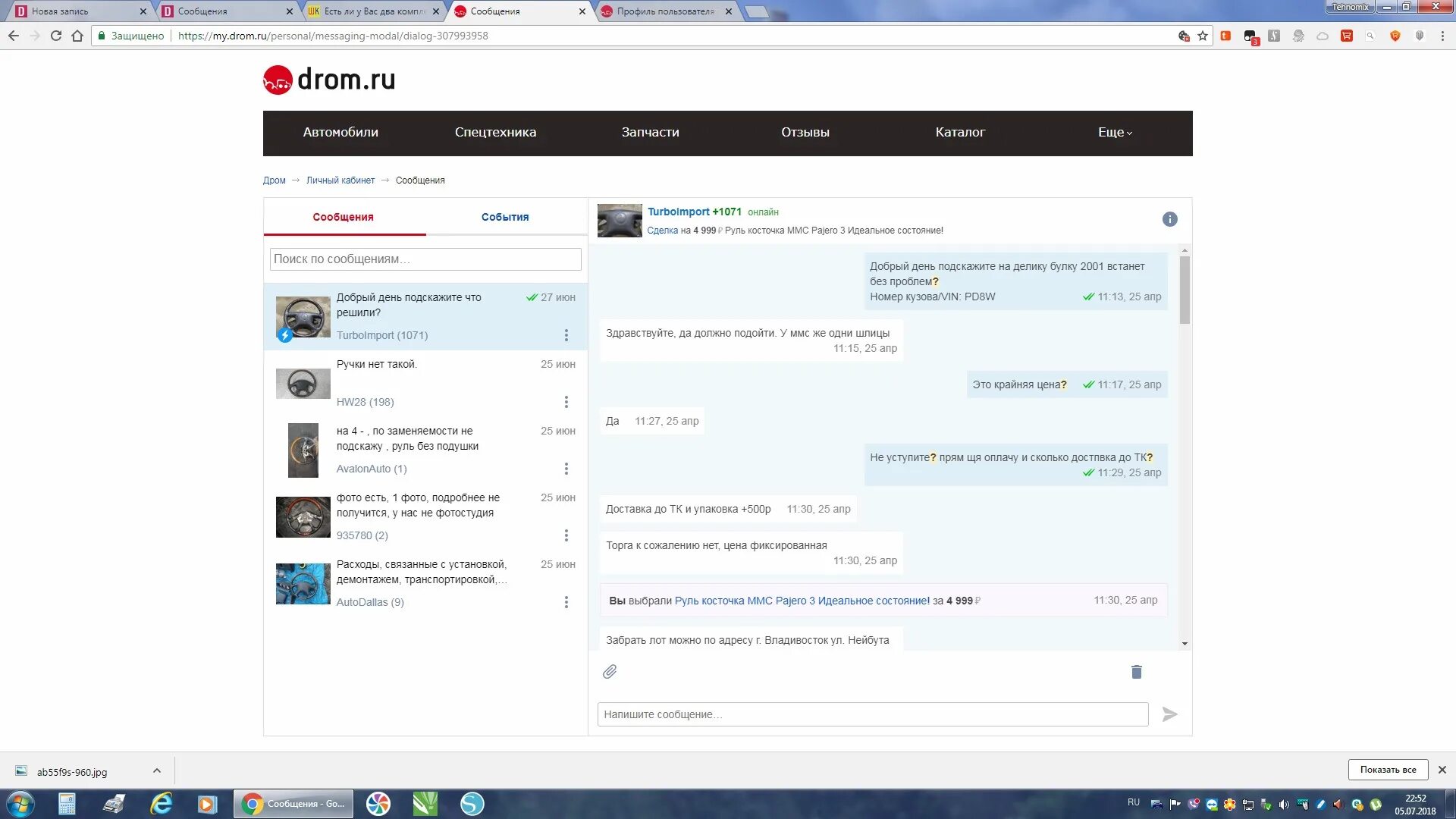The width and height of the screenshot is (1456, 819).
Task: Open the 935780 conversation thumbnail
Action: pyautogui.click(x=303, y=517)
